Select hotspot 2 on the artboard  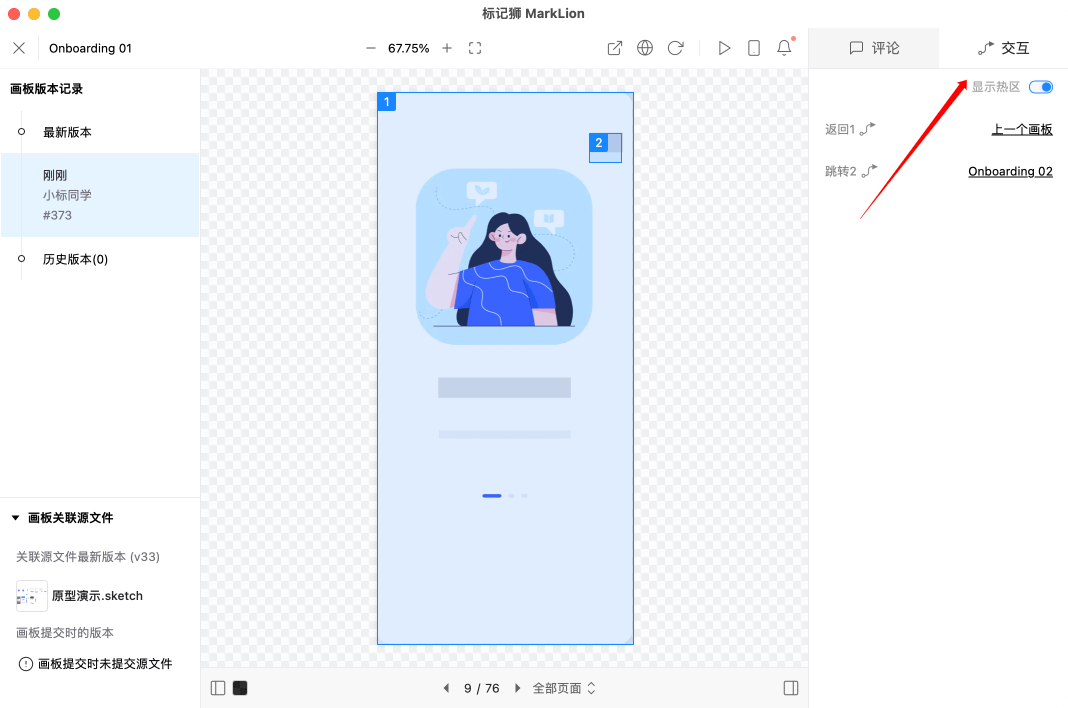[606, 148]
